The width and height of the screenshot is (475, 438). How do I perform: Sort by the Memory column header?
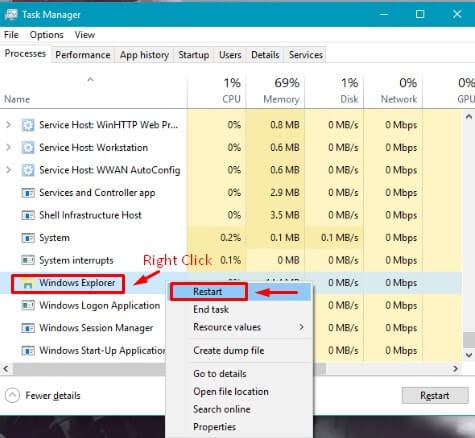(276, 91)
